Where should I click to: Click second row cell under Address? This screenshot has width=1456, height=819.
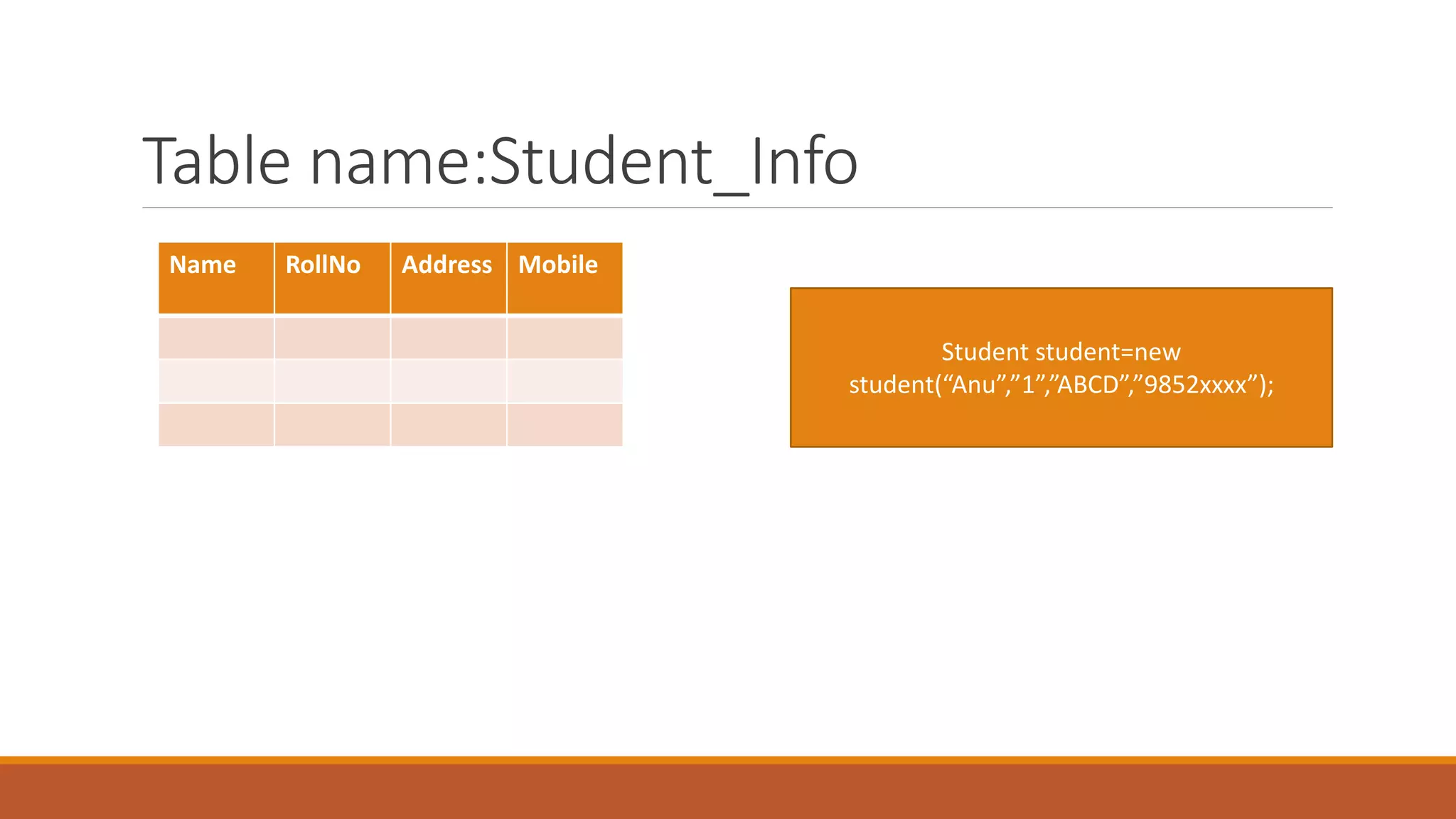pos(448,381)
